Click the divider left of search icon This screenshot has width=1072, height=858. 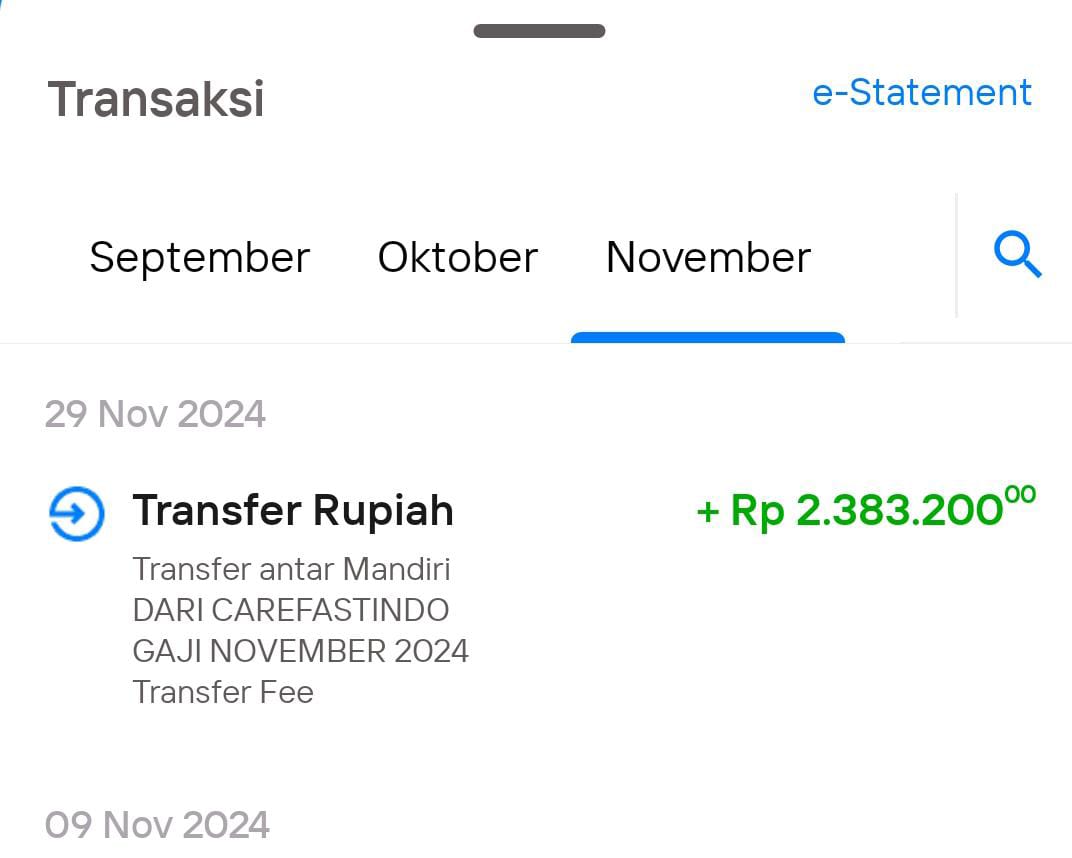coord(956,255)
